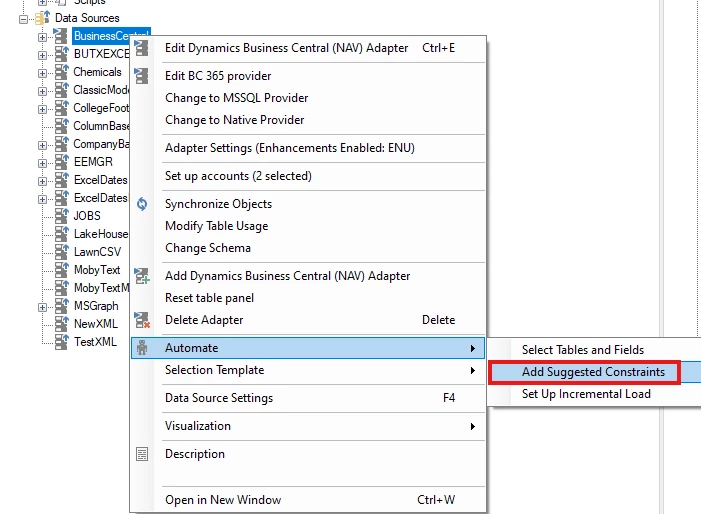Click the LawnCSV data source icon

tap(61, 252)
